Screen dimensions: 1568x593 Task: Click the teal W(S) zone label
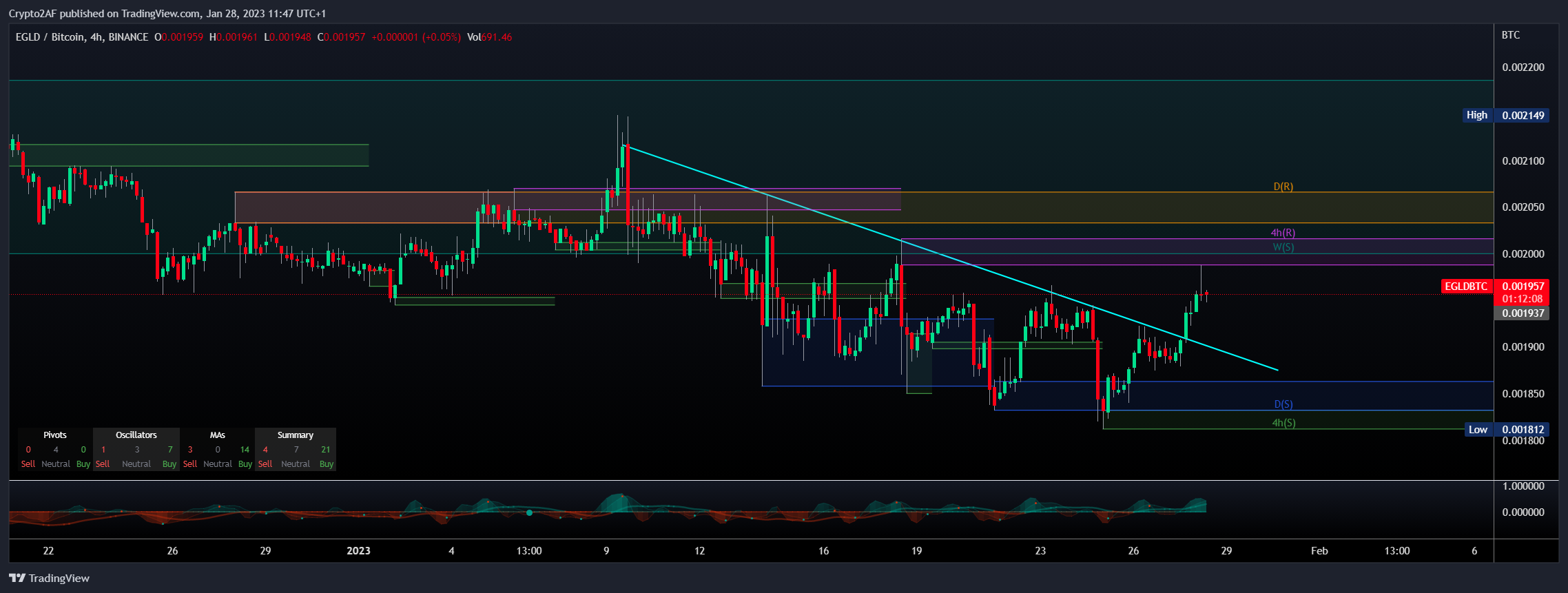click(1283, 247)
